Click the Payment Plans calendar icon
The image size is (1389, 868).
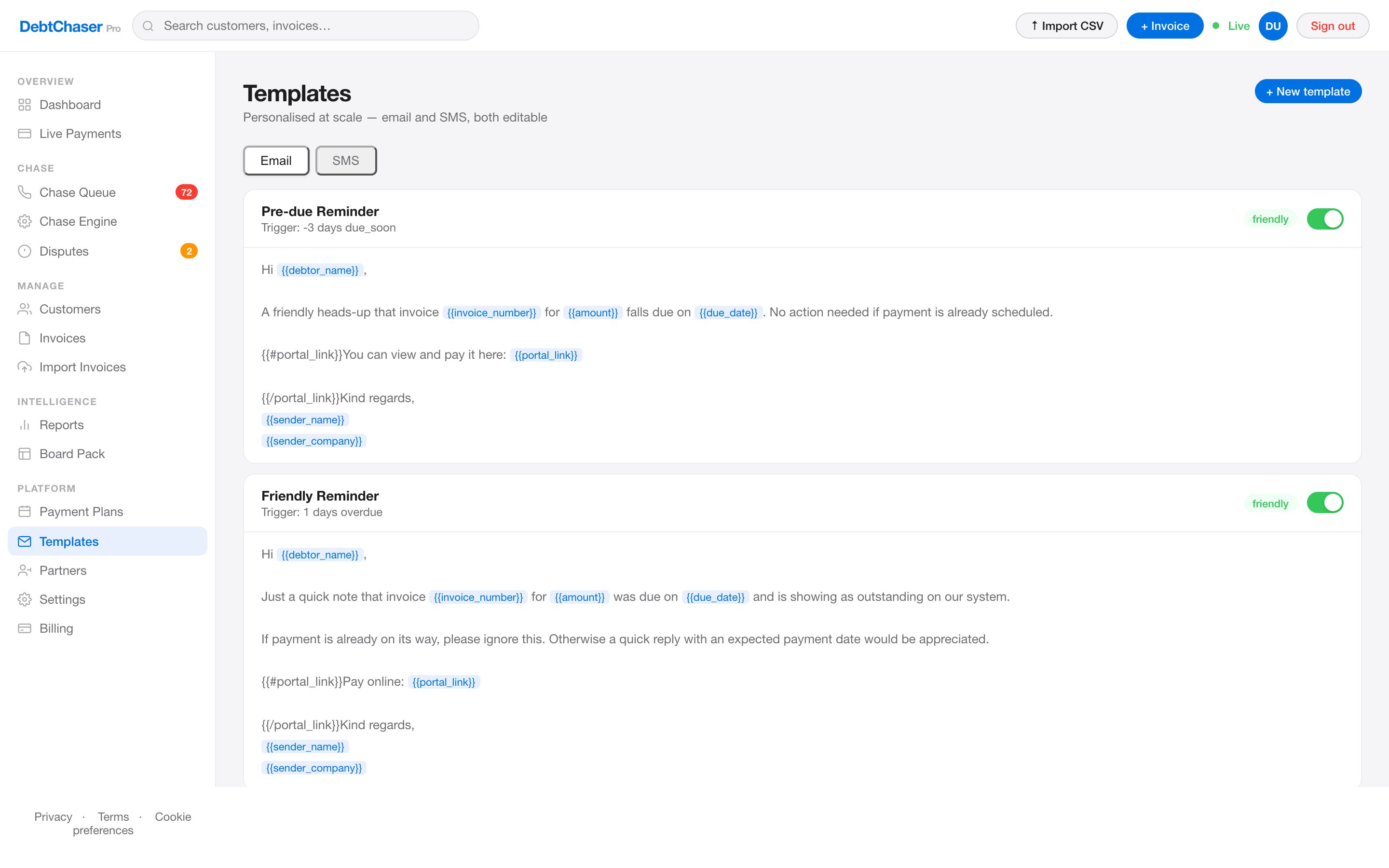point(24,512)
